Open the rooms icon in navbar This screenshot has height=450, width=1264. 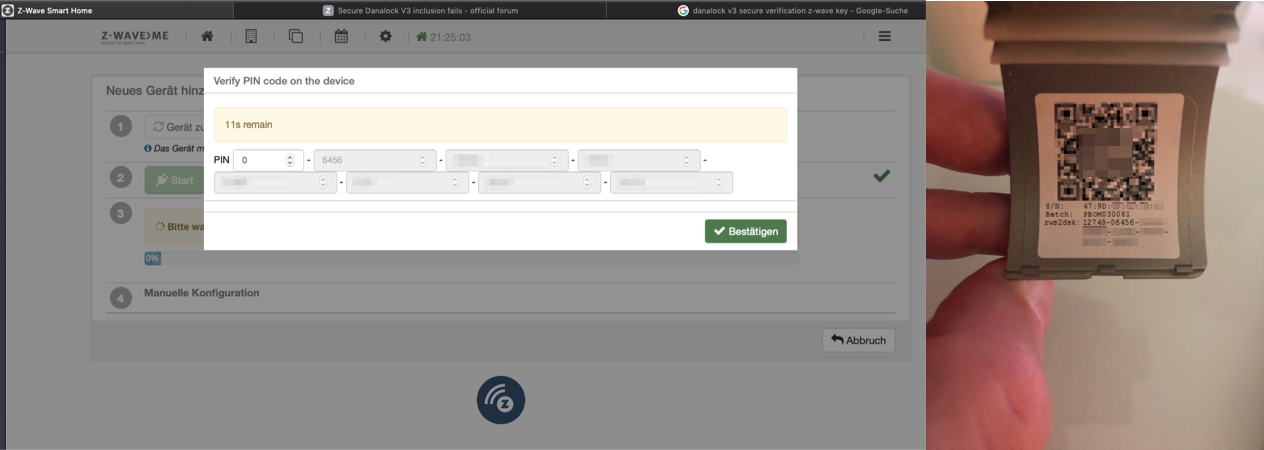(x=251, y=36)
